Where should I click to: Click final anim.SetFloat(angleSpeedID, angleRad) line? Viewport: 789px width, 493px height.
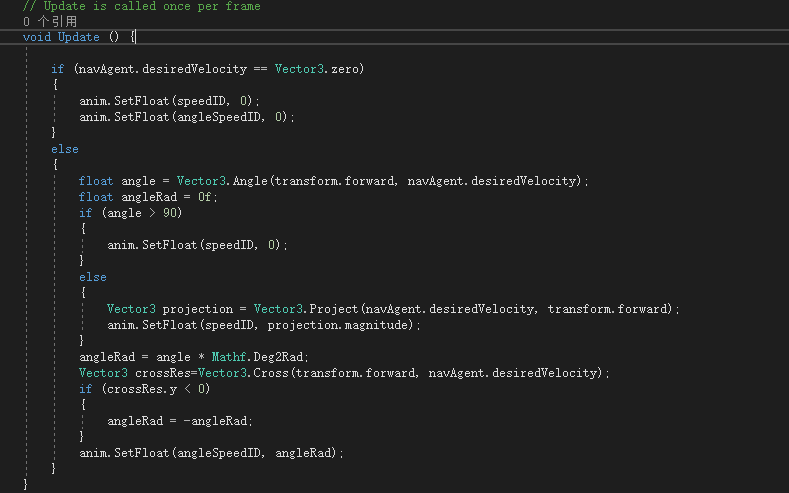pos(211,453)
